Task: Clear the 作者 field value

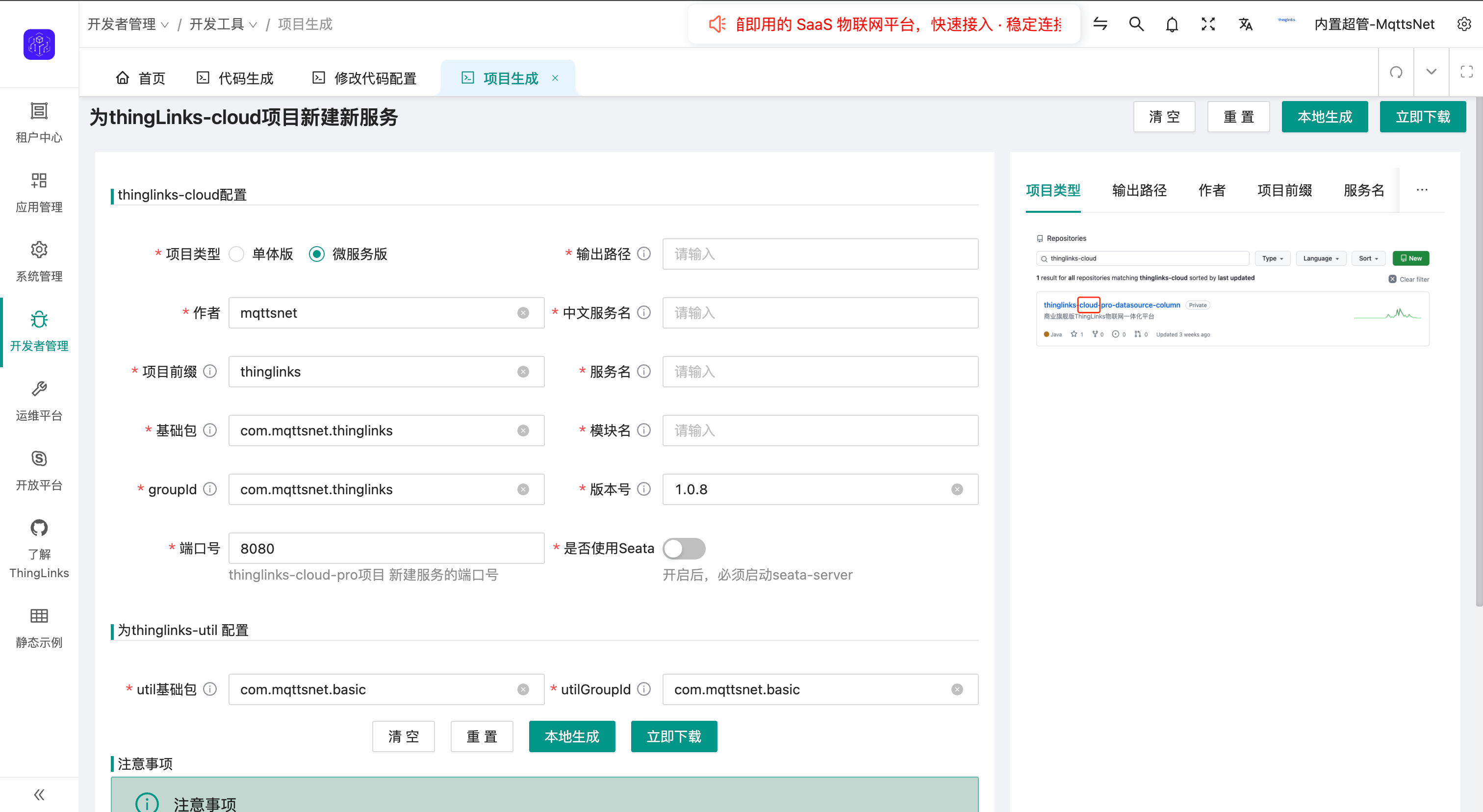Action: point(523,312)
